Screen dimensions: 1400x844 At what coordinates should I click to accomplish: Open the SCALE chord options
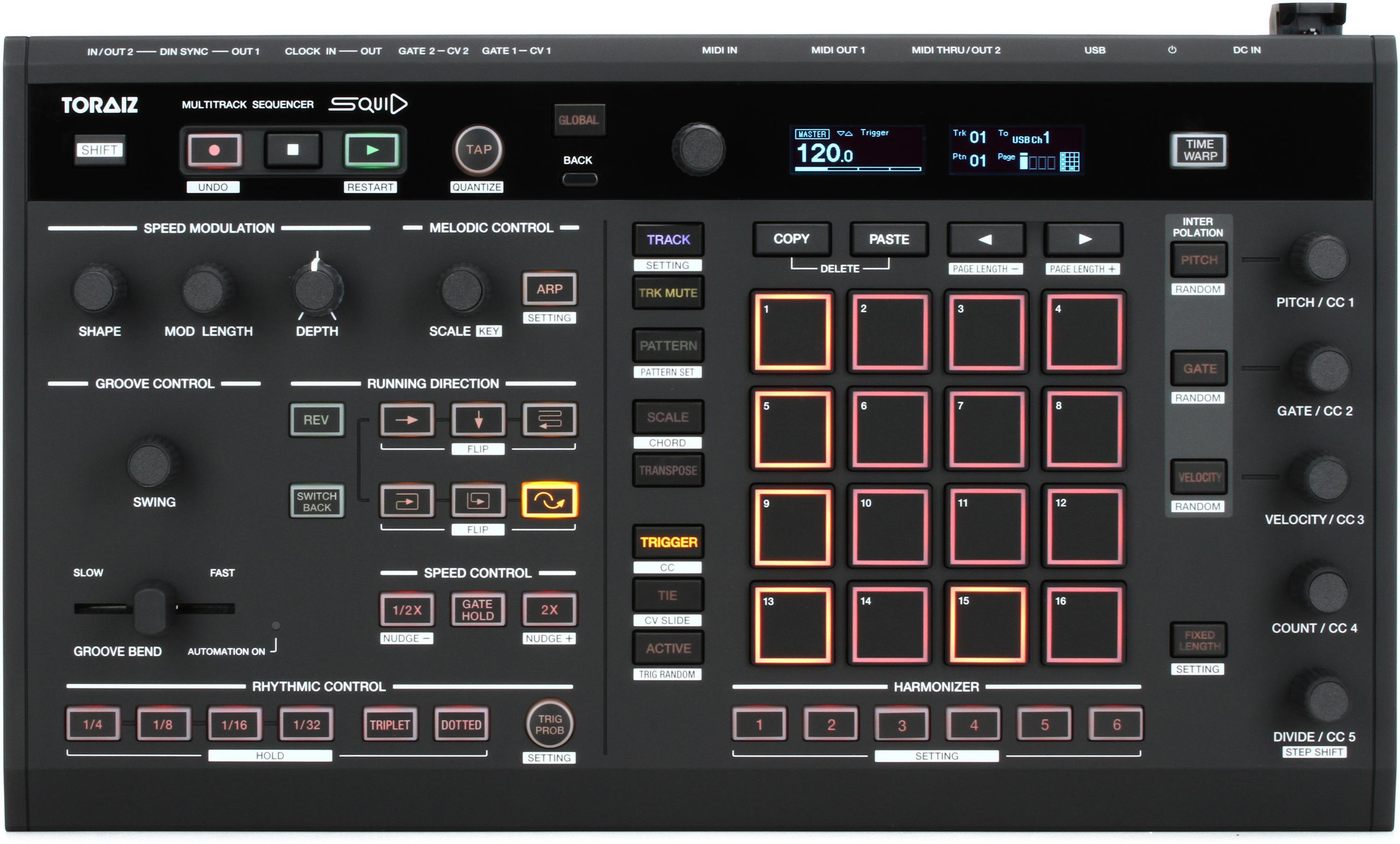pyautogui.click(x=668, y=417)
